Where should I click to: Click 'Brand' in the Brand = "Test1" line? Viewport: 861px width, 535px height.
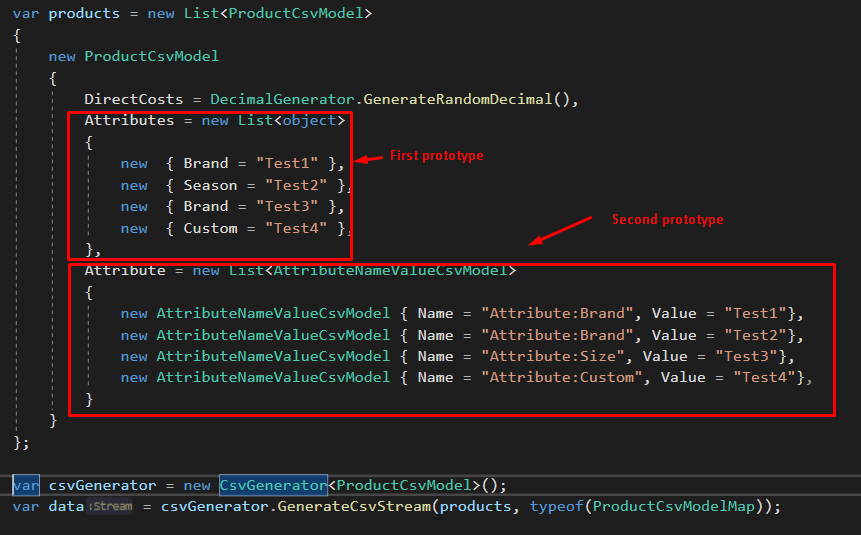tap(206, 164)
